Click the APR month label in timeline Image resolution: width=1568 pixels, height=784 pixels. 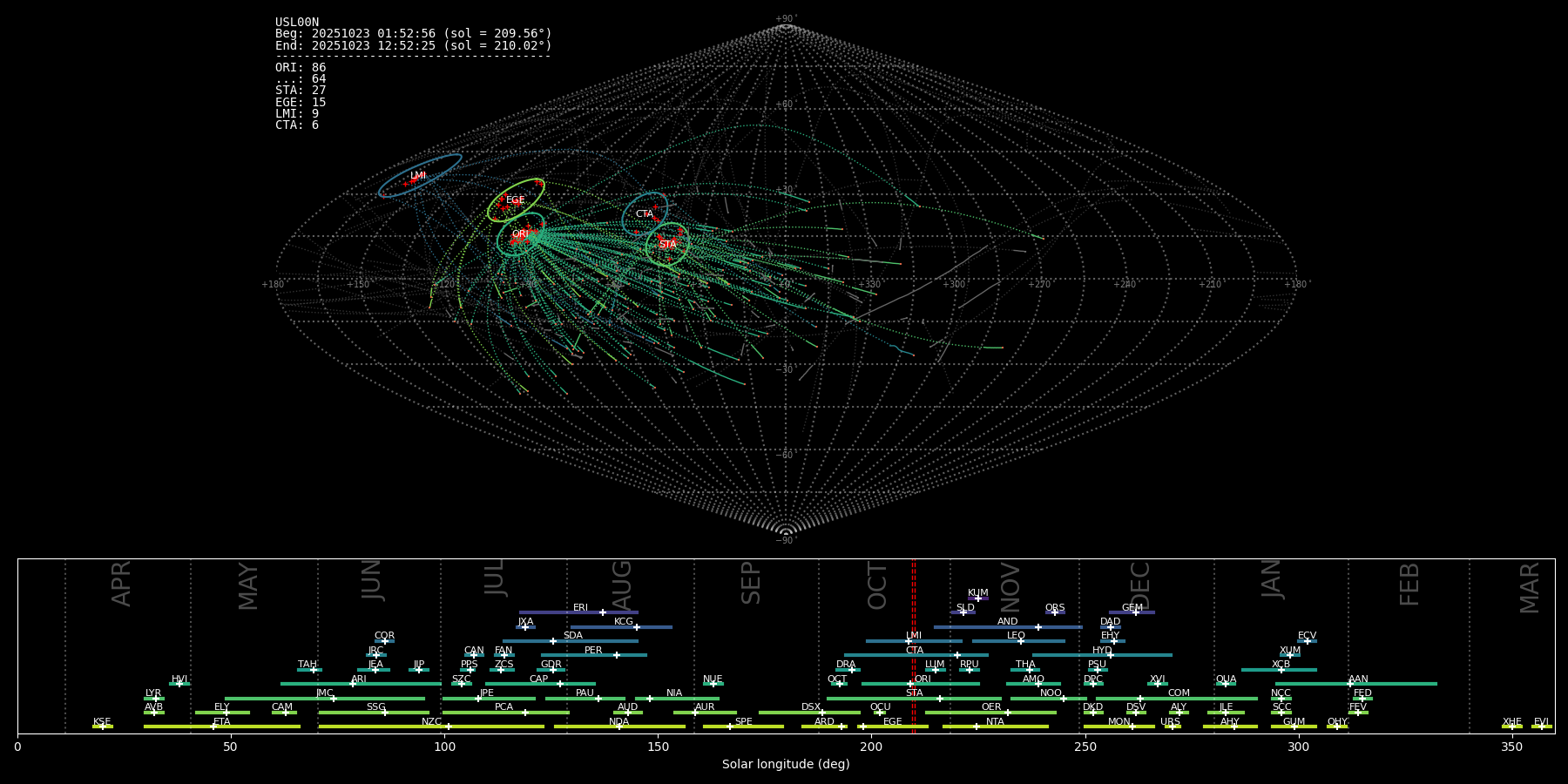(x=121, y=584)
